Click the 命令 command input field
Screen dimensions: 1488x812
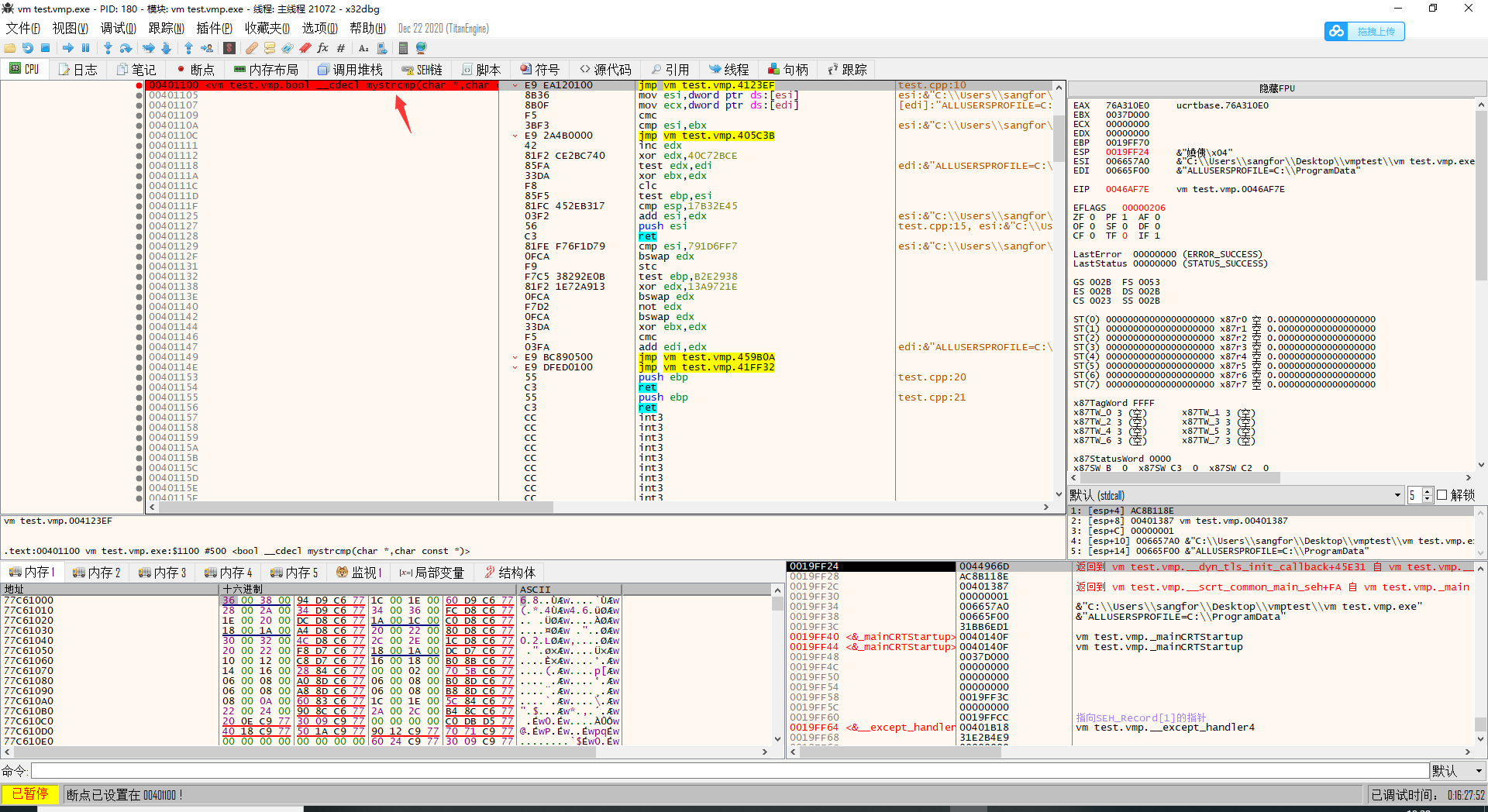(728, 771)
